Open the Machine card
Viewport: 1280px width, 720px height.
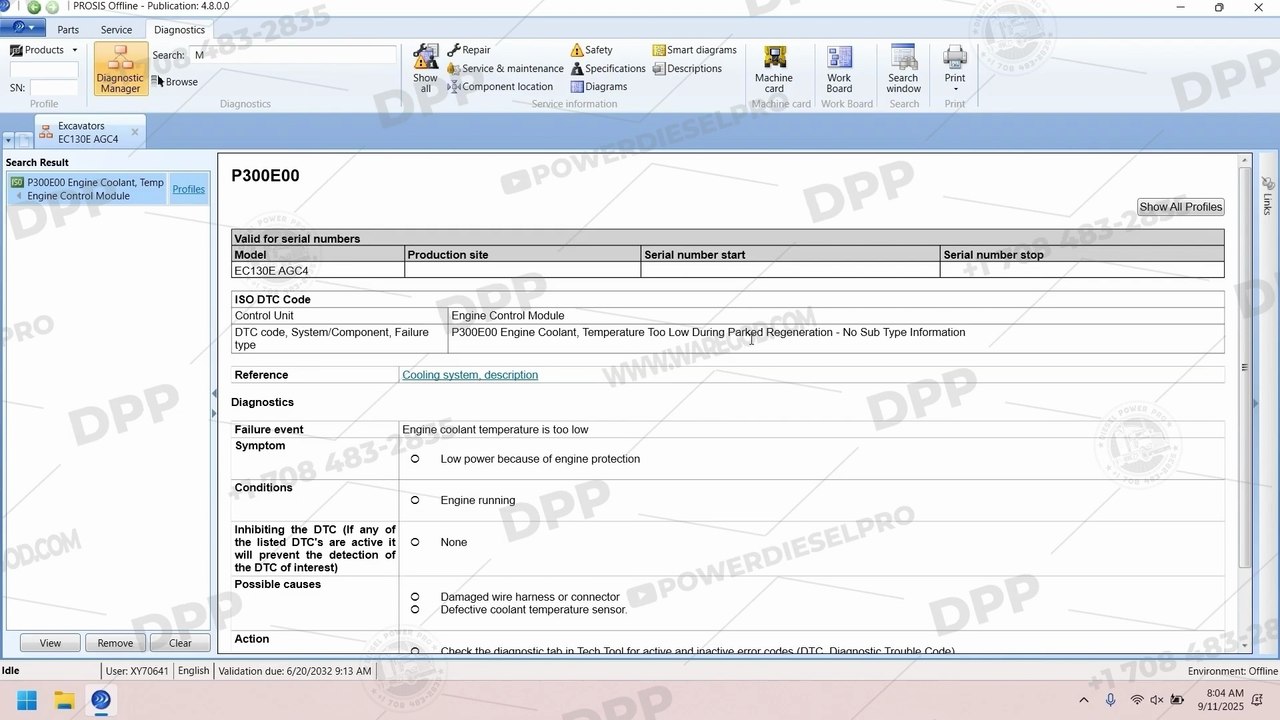coord(774,69)
